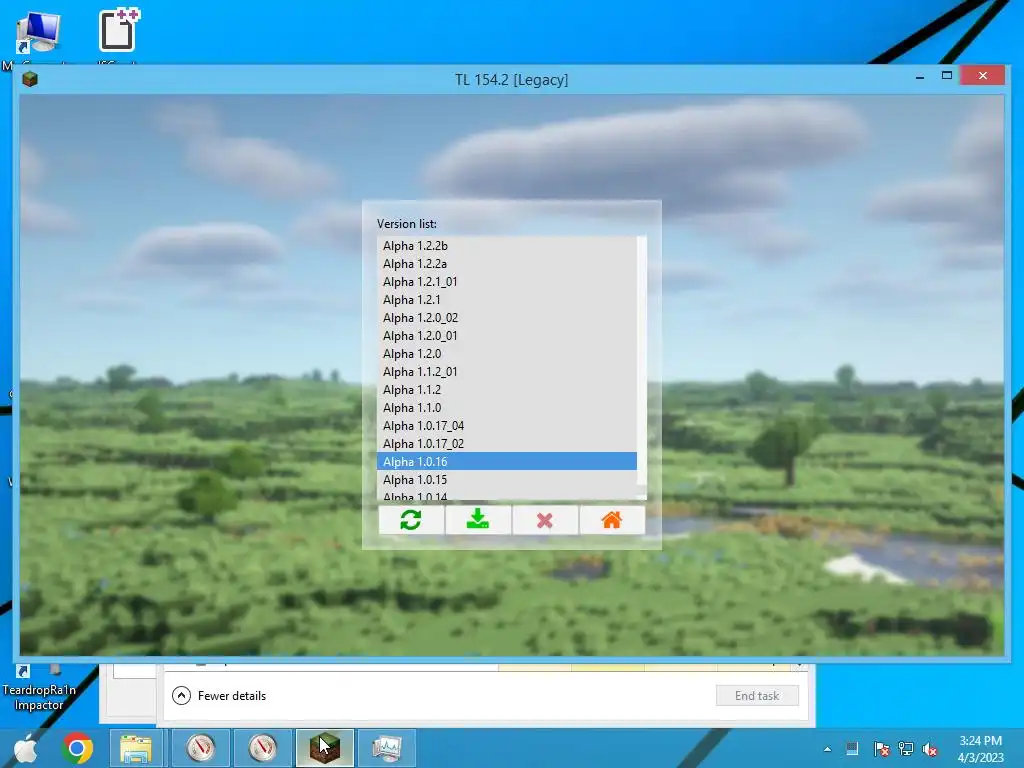1024x768 pixels.
Task: Click the Minecraft grass block taskbar icon
Action: [x=325, y=748]
